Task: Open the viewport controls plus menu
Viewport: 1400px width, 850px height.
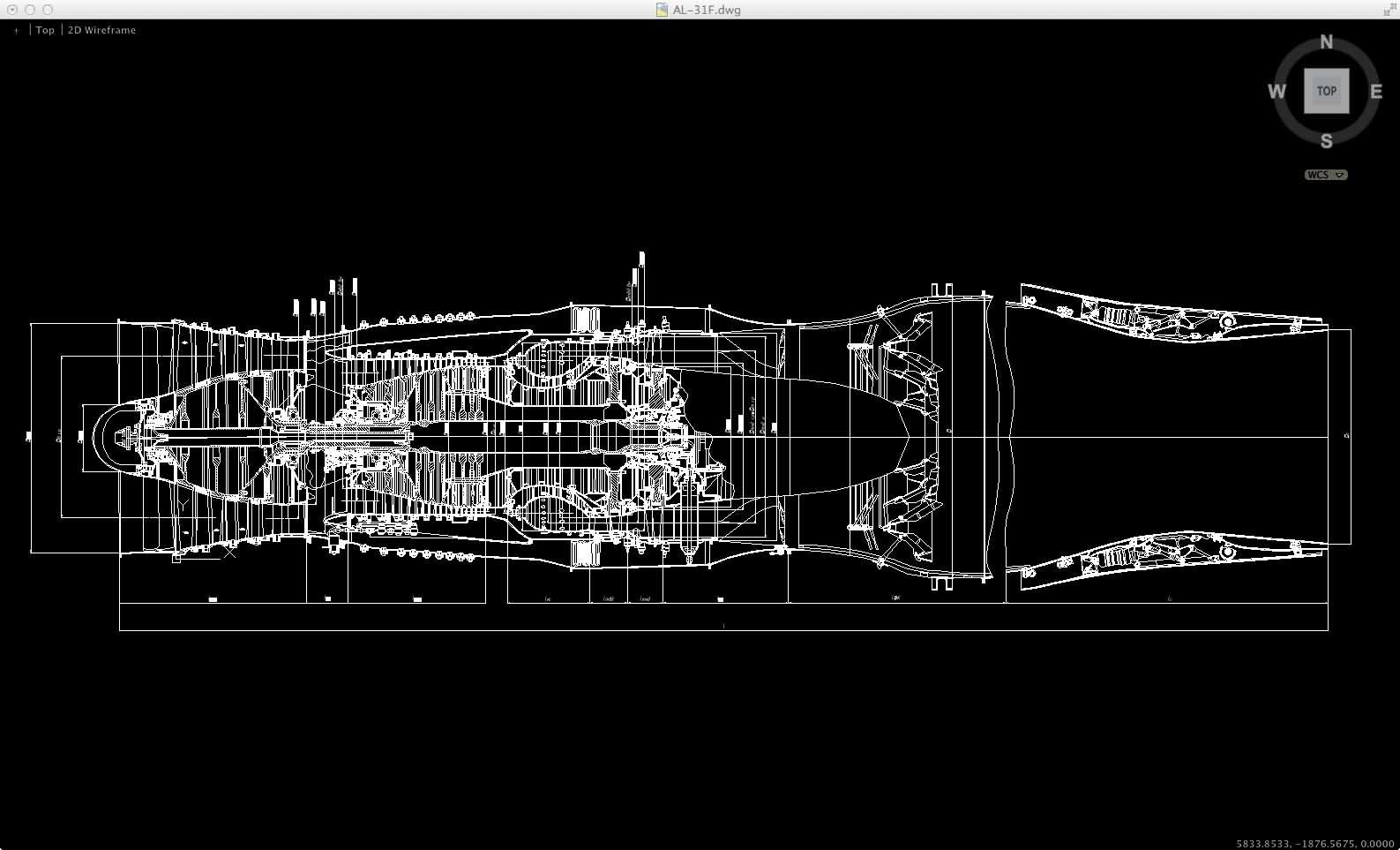Action: 16,30
